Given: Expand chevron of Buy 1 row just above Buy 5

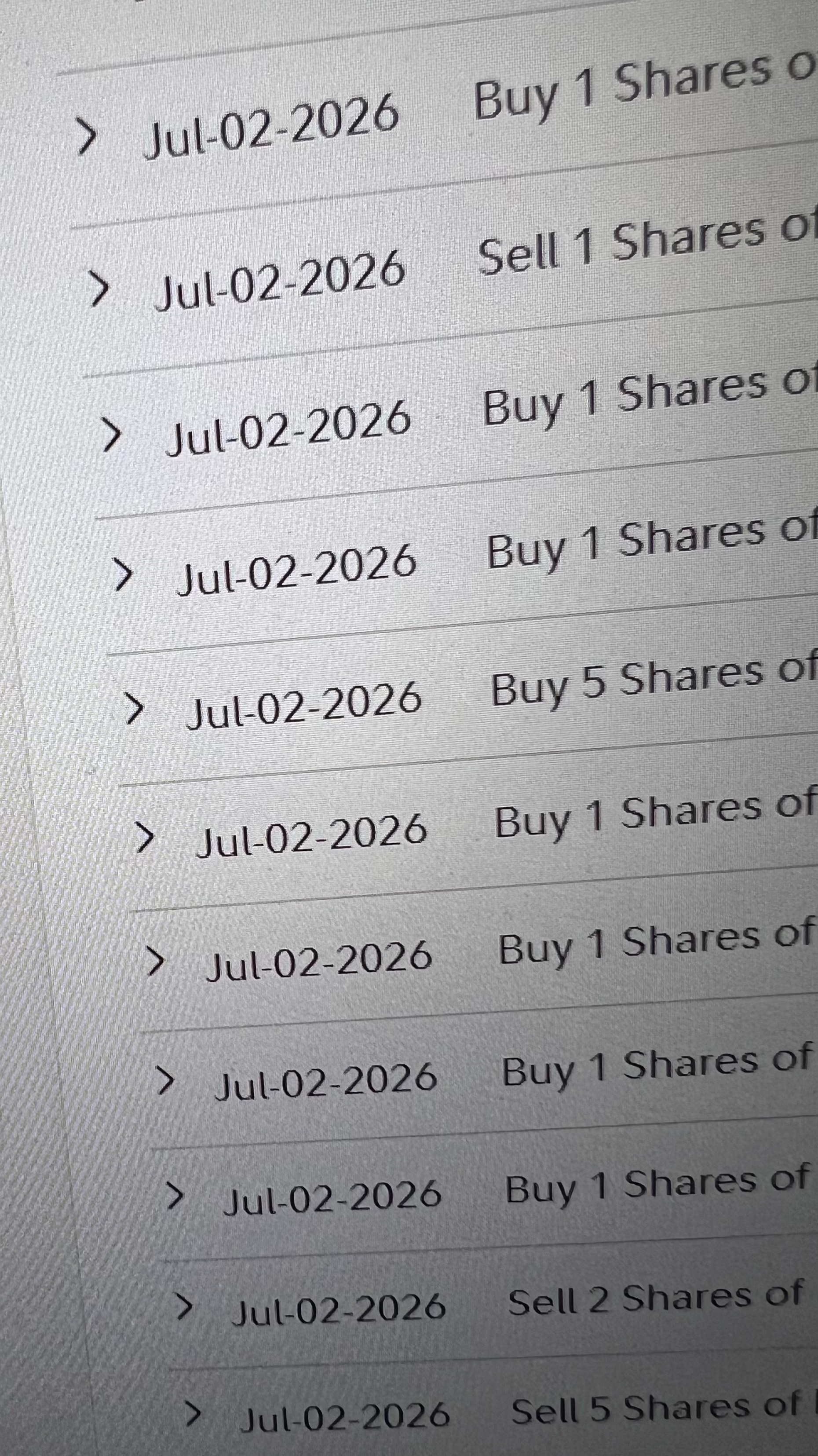Looking at the screenshot, I should pos(123,575).
